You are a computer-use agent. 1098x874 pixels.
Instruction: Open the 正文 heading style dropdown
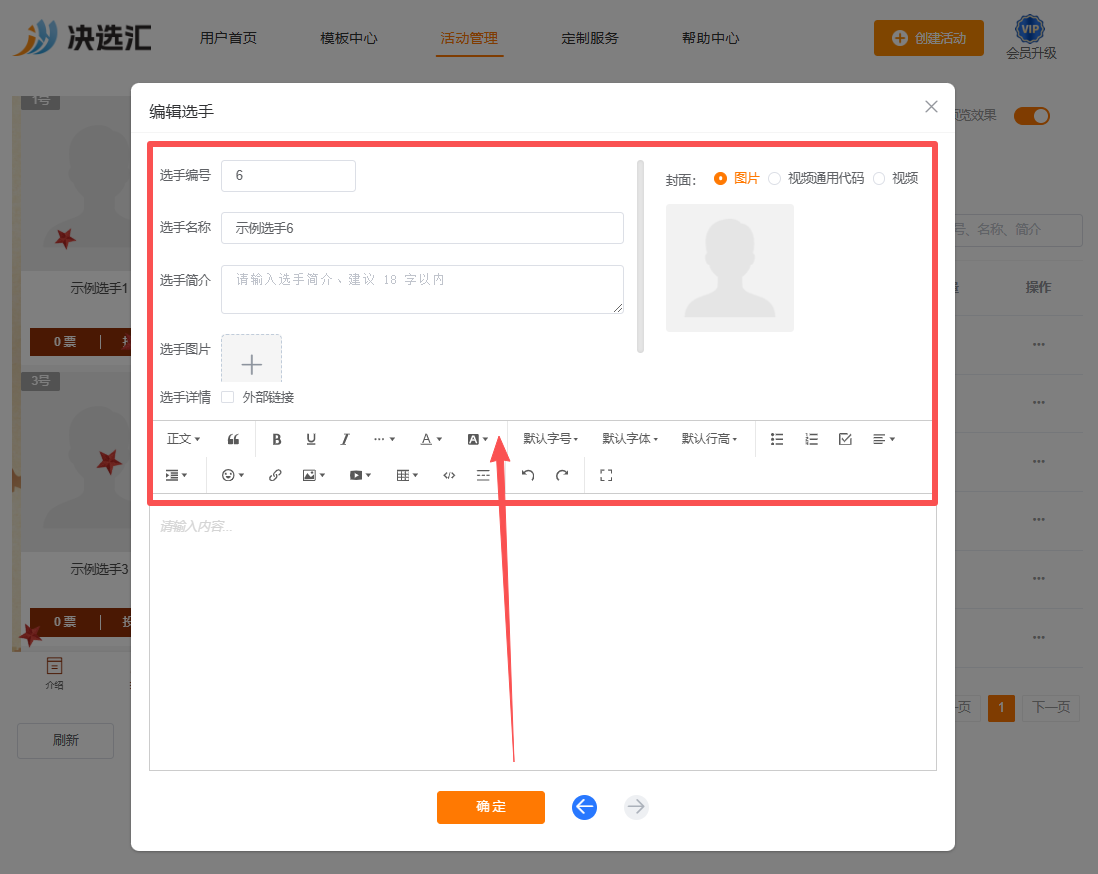(183, 439)
